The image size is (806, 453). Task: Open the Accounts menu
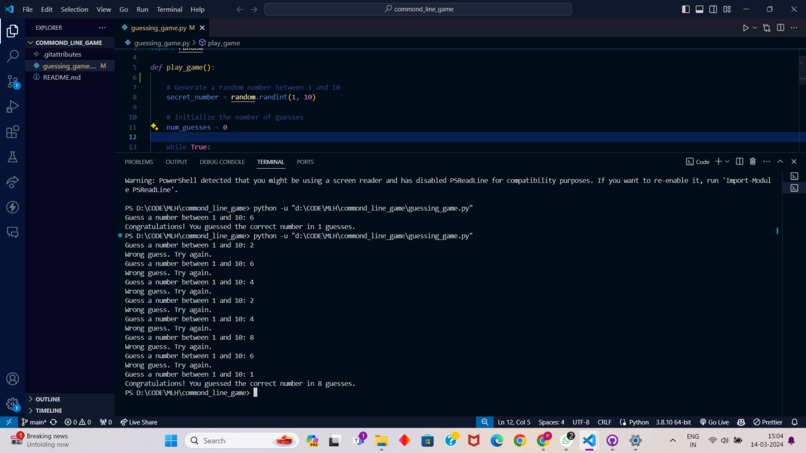[x=12, y=379]
